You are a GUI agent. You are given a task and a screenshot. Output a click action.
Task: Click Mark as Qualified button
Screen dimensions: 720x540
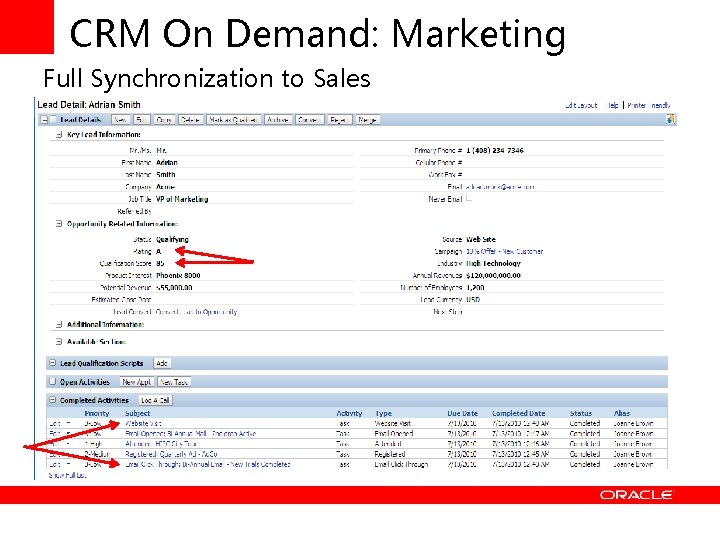coord(233,120)
